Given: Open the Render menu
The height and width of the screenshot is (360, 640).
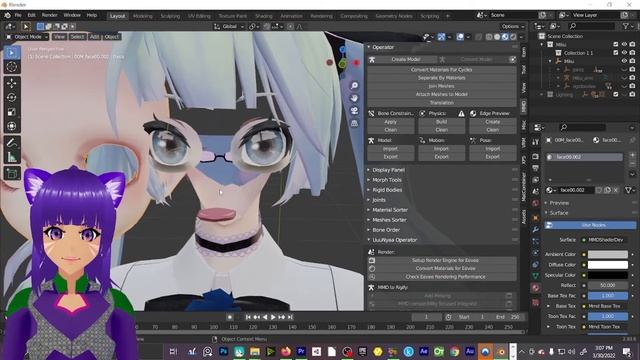Looking at the screenshot, I should 49,15.
